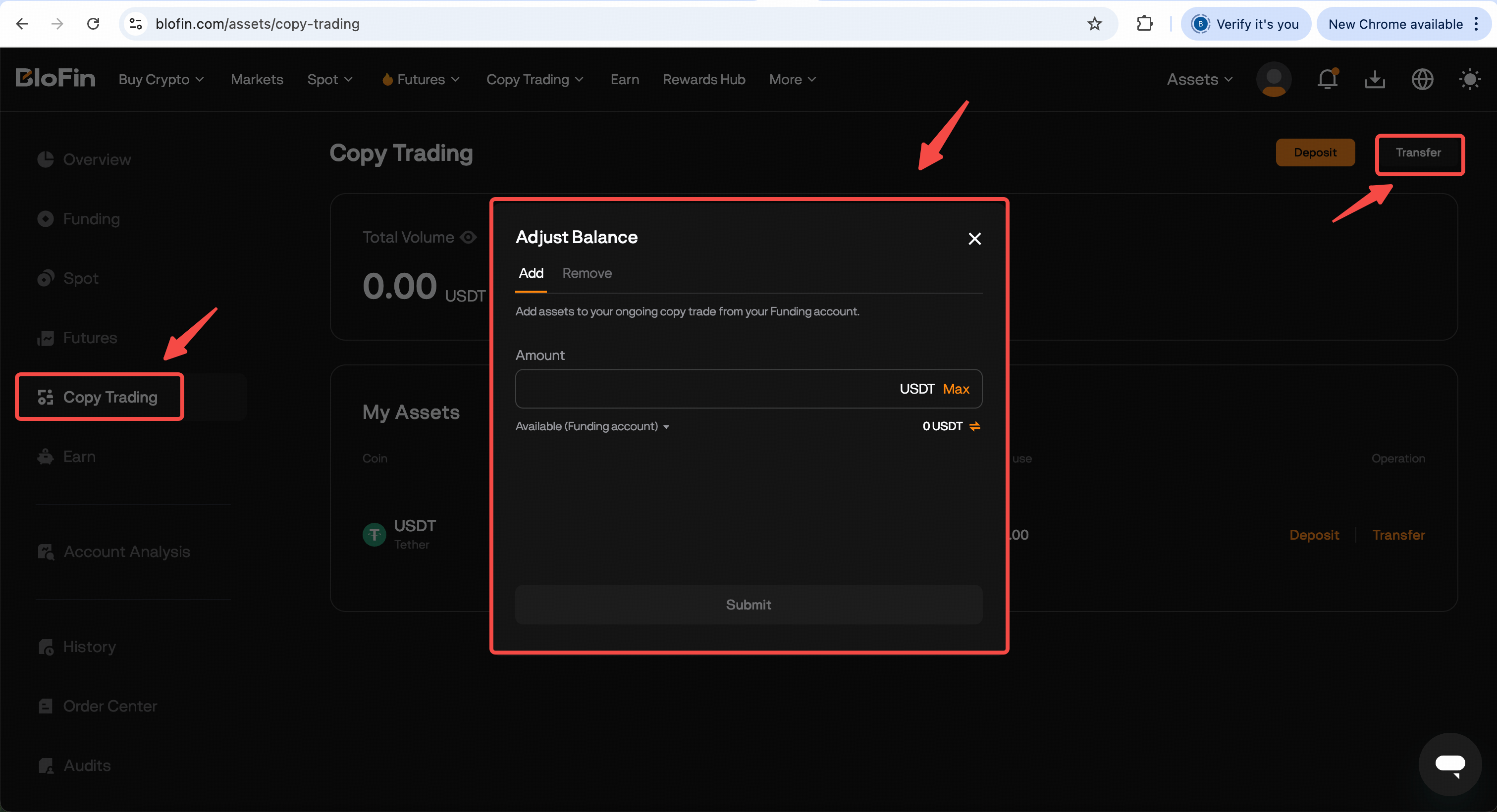Expand the Assets dropdown in header
Image resolution: width=1497 pixels, height=812 pixels.
pos(1199,80)
